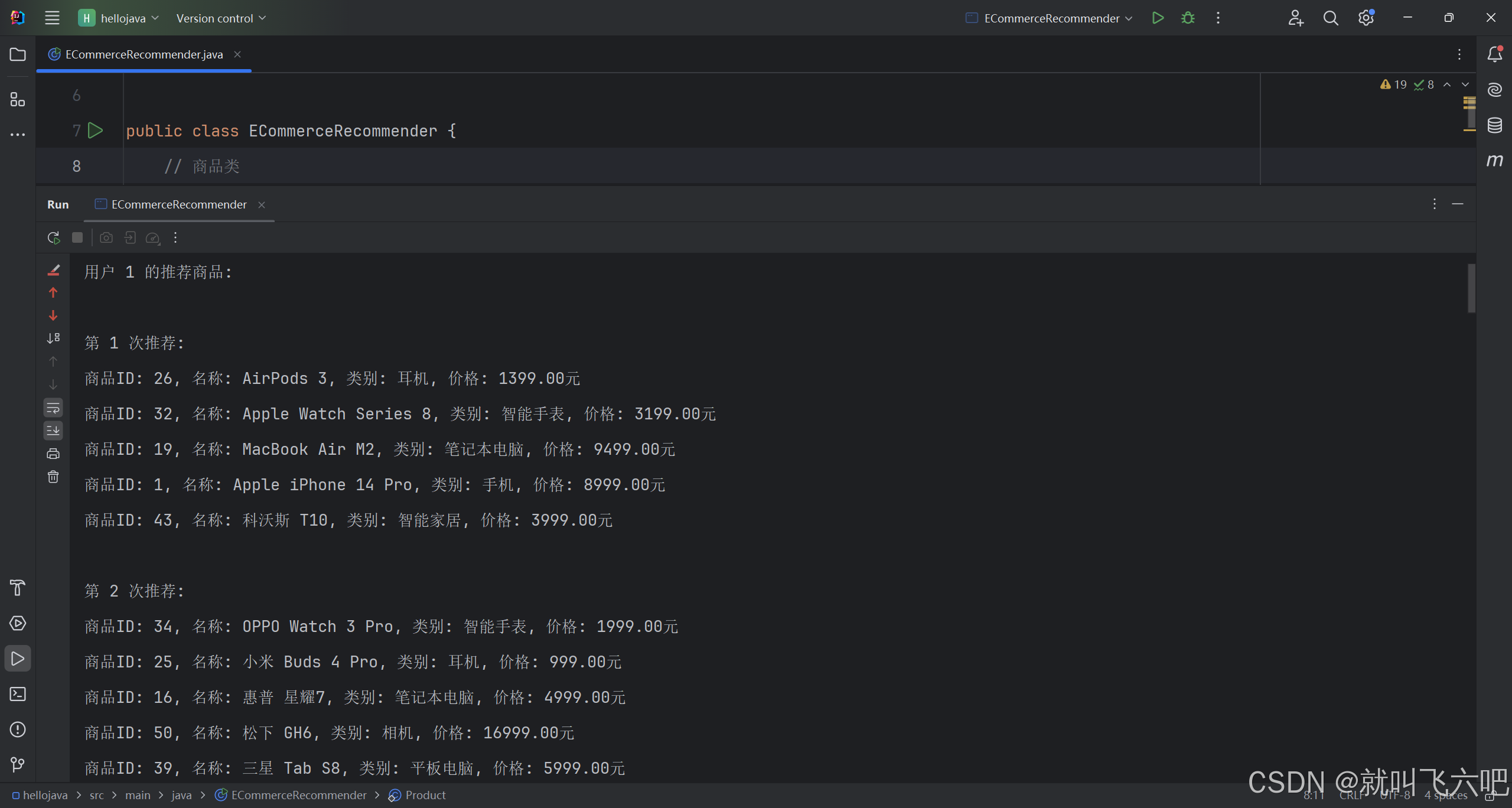Open the Maven tool window icon

[x=1494, y=161]
